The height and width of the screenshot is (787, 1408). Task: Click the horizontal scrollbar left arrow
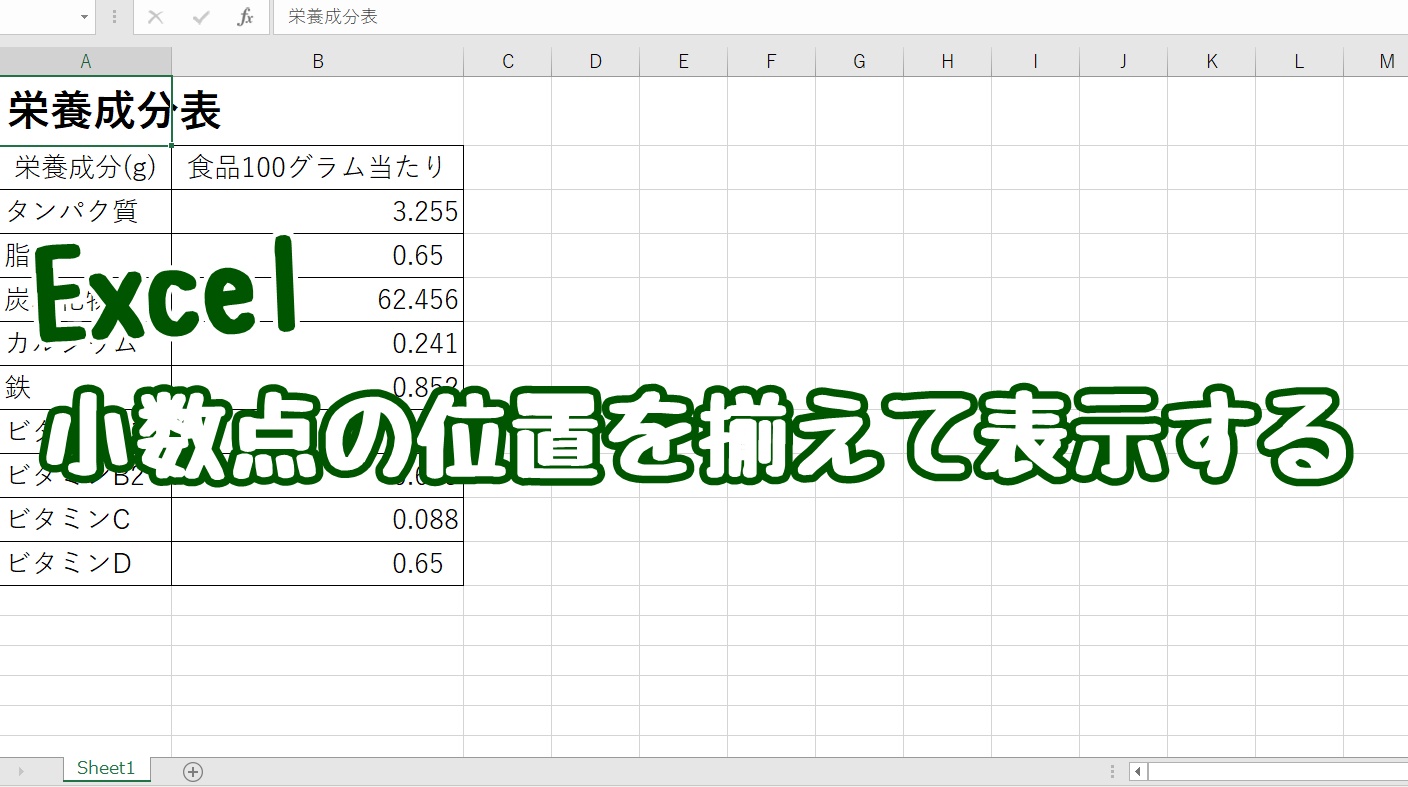(1138, 771)
